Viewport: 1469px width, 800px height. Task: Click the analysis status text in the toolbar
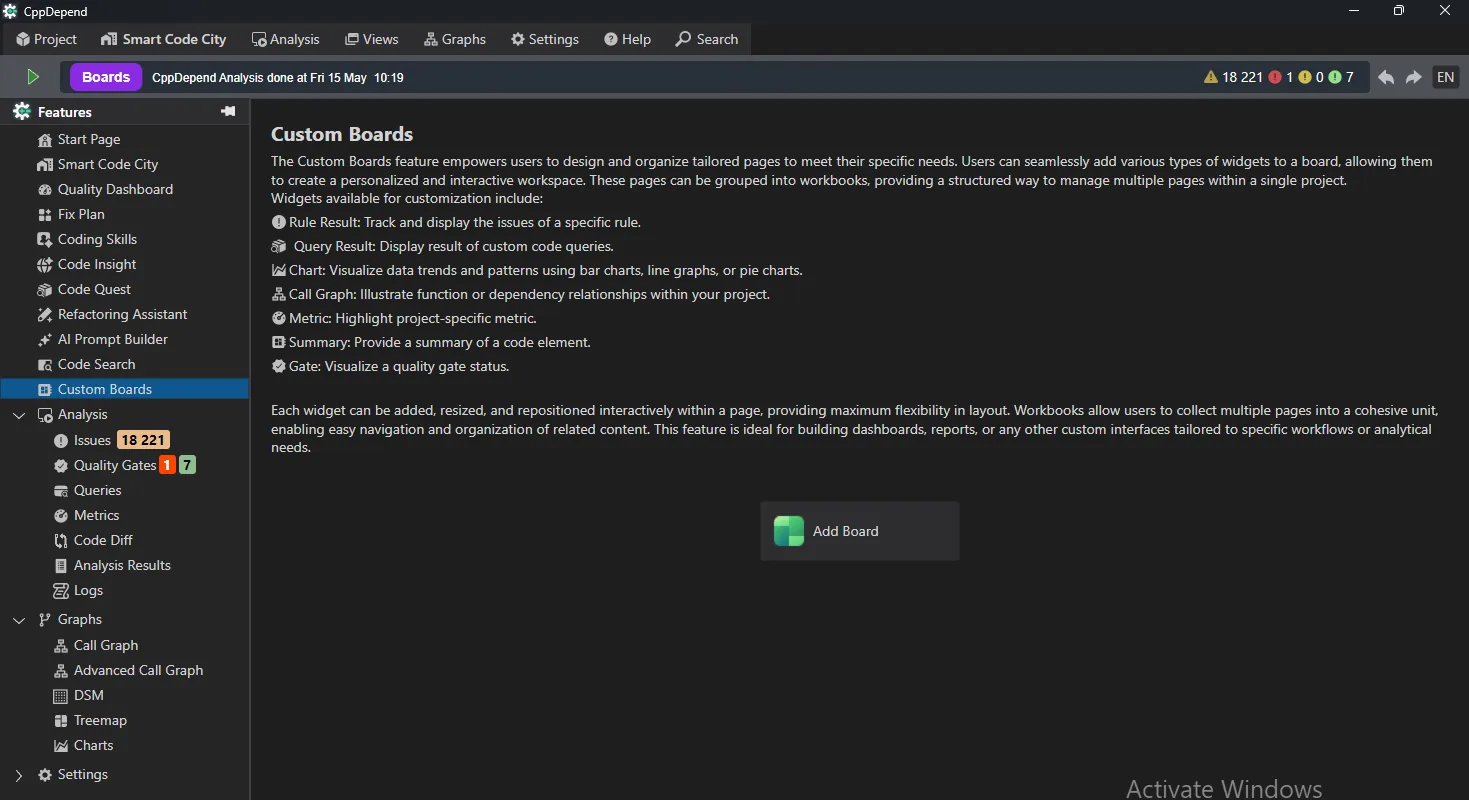[278, 77]
